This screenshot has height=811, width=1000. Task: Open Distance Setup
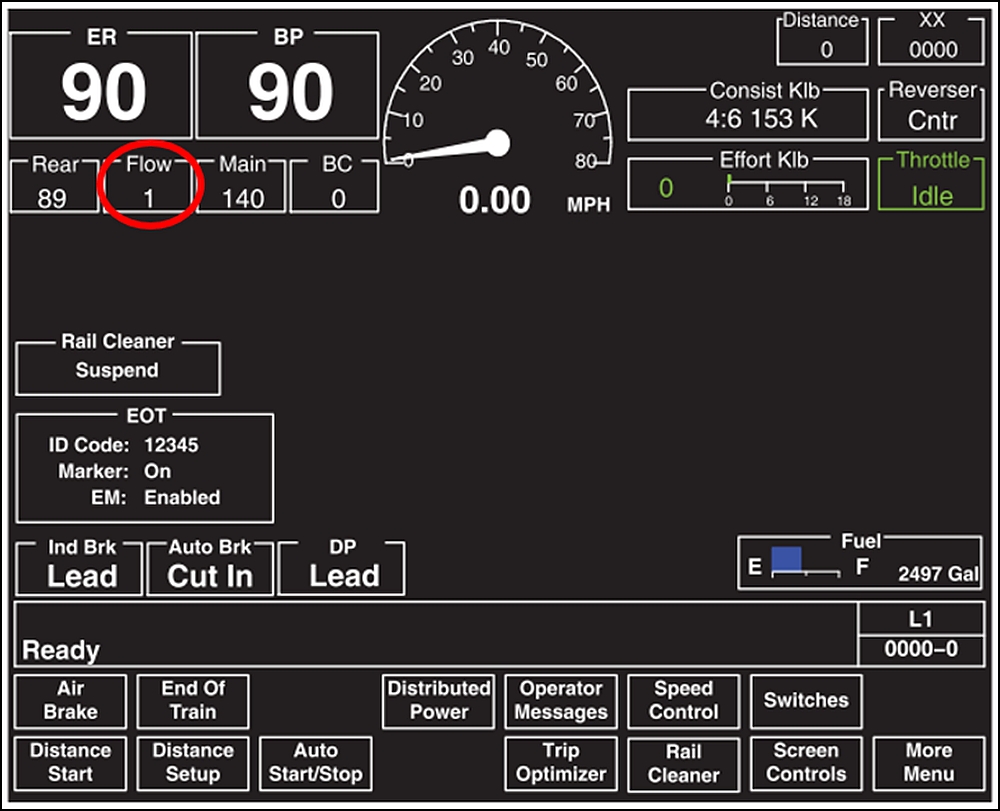(193, 762)
